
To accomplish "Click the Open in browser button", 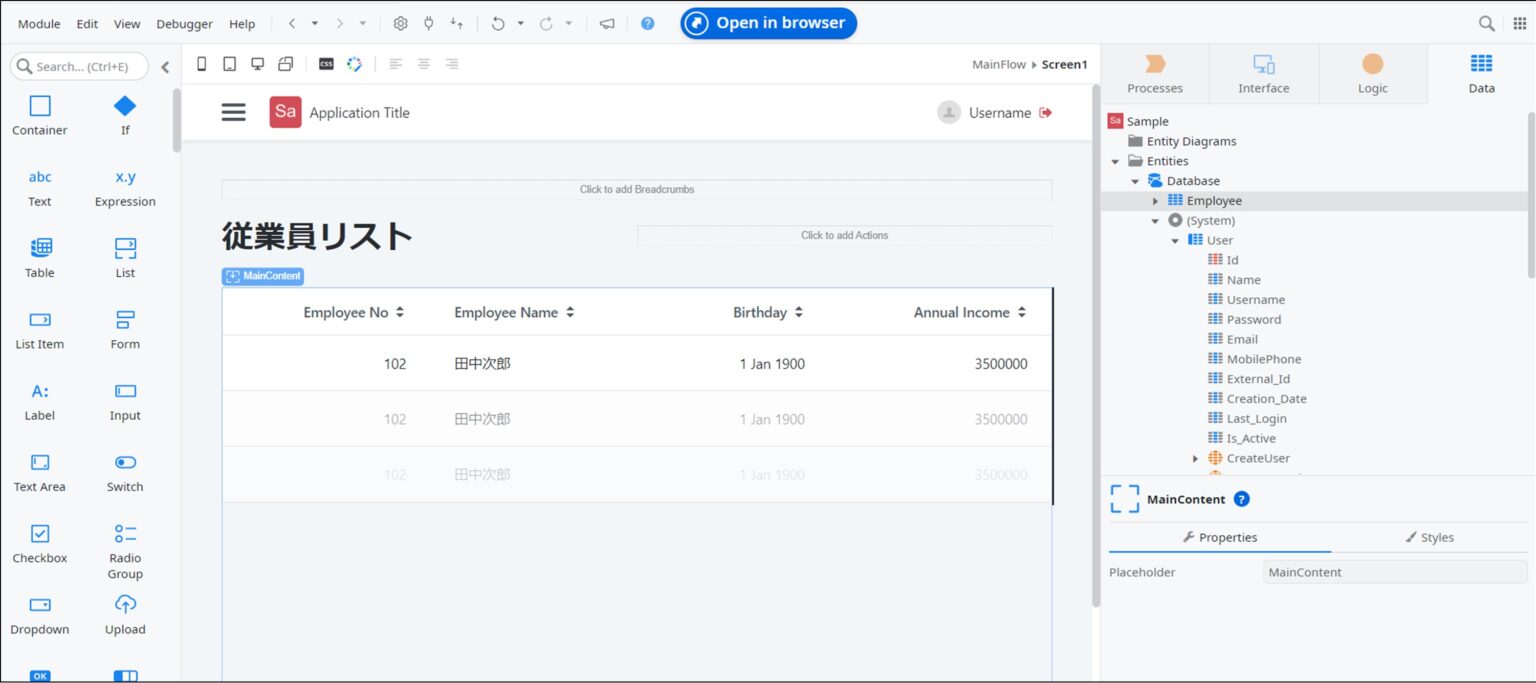I will coord(768,23).
